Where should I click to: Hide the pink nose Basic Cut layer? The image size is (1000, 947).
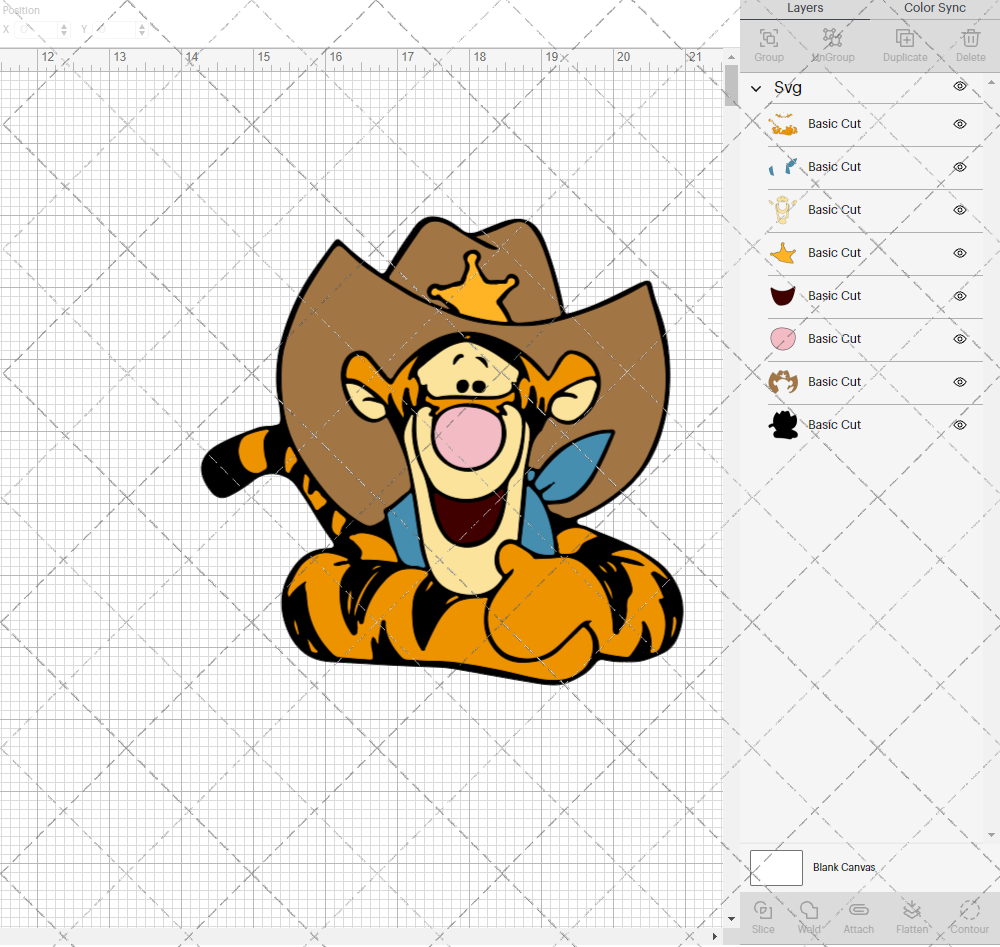point(960,339)
